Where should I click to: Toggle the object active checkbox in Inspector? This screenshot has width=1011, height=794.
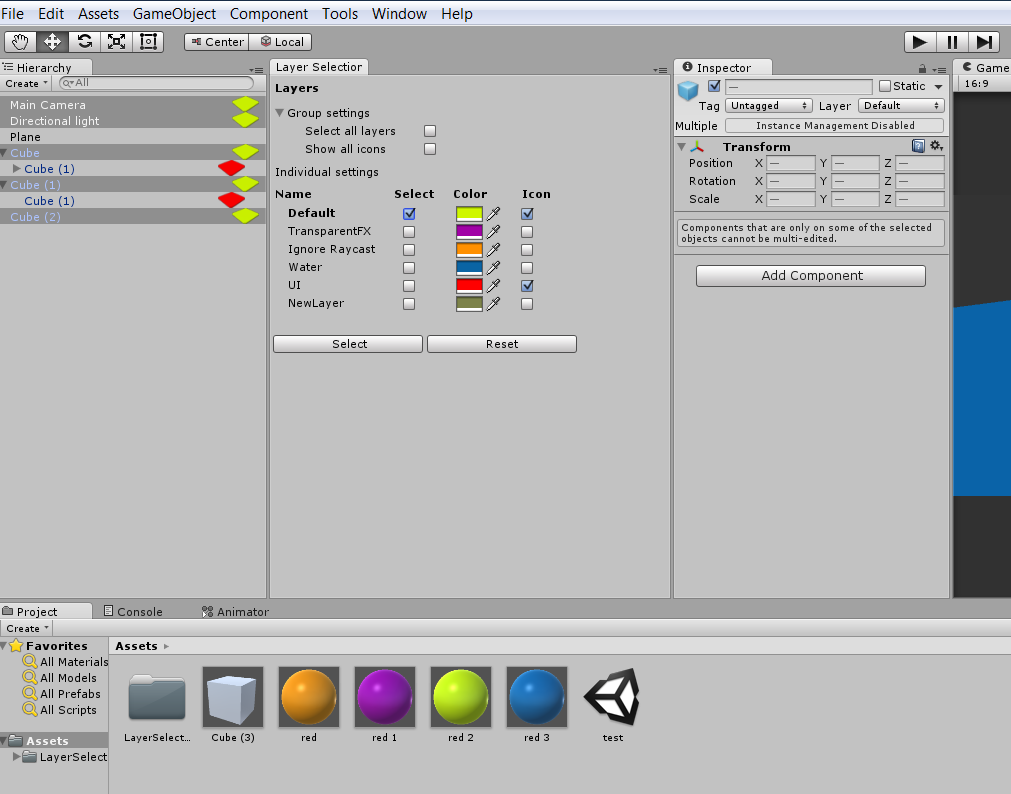click(714, 86)
